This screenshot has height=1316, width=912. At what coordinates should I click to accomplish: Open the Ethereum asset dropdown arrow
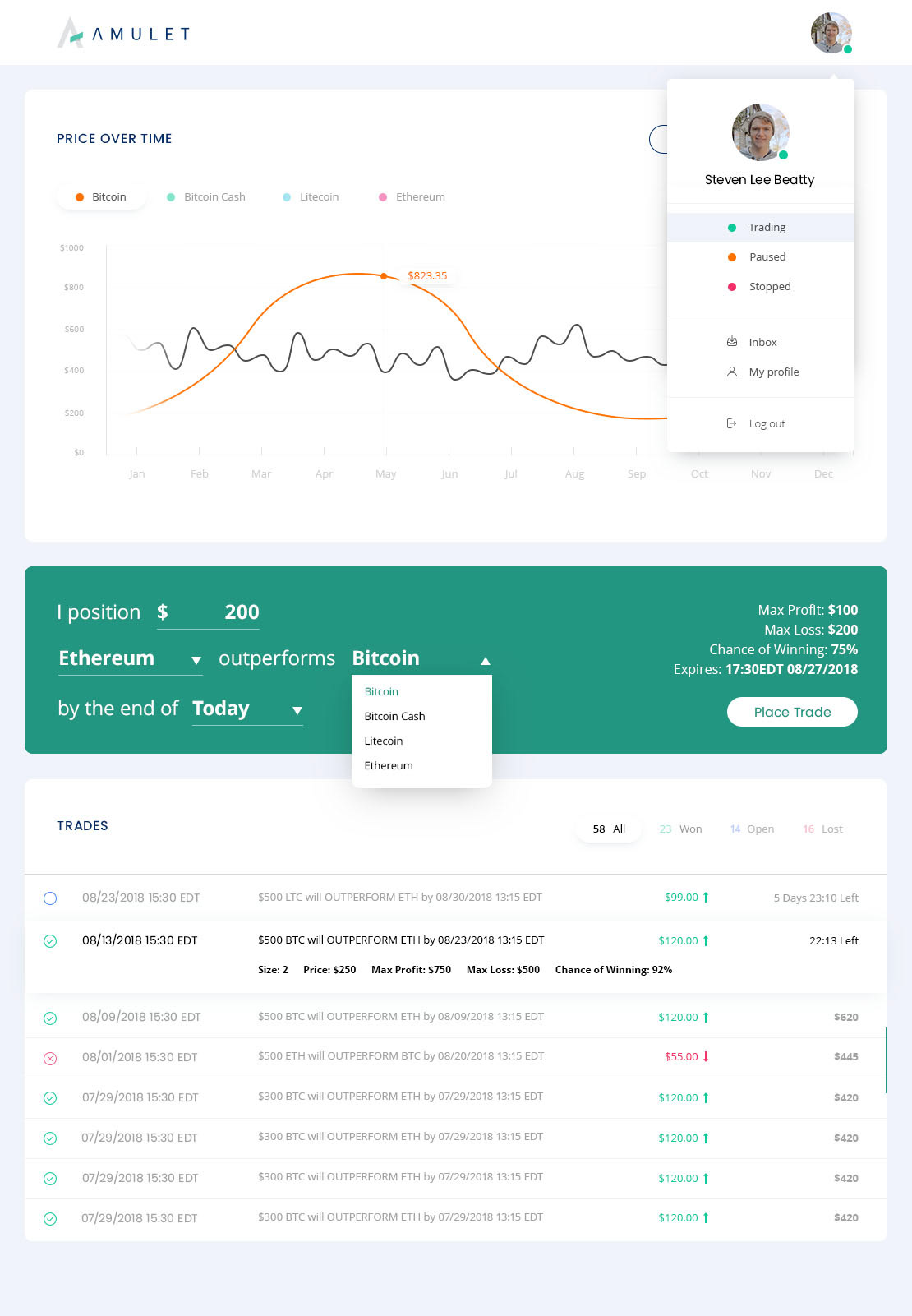(196, 660)
